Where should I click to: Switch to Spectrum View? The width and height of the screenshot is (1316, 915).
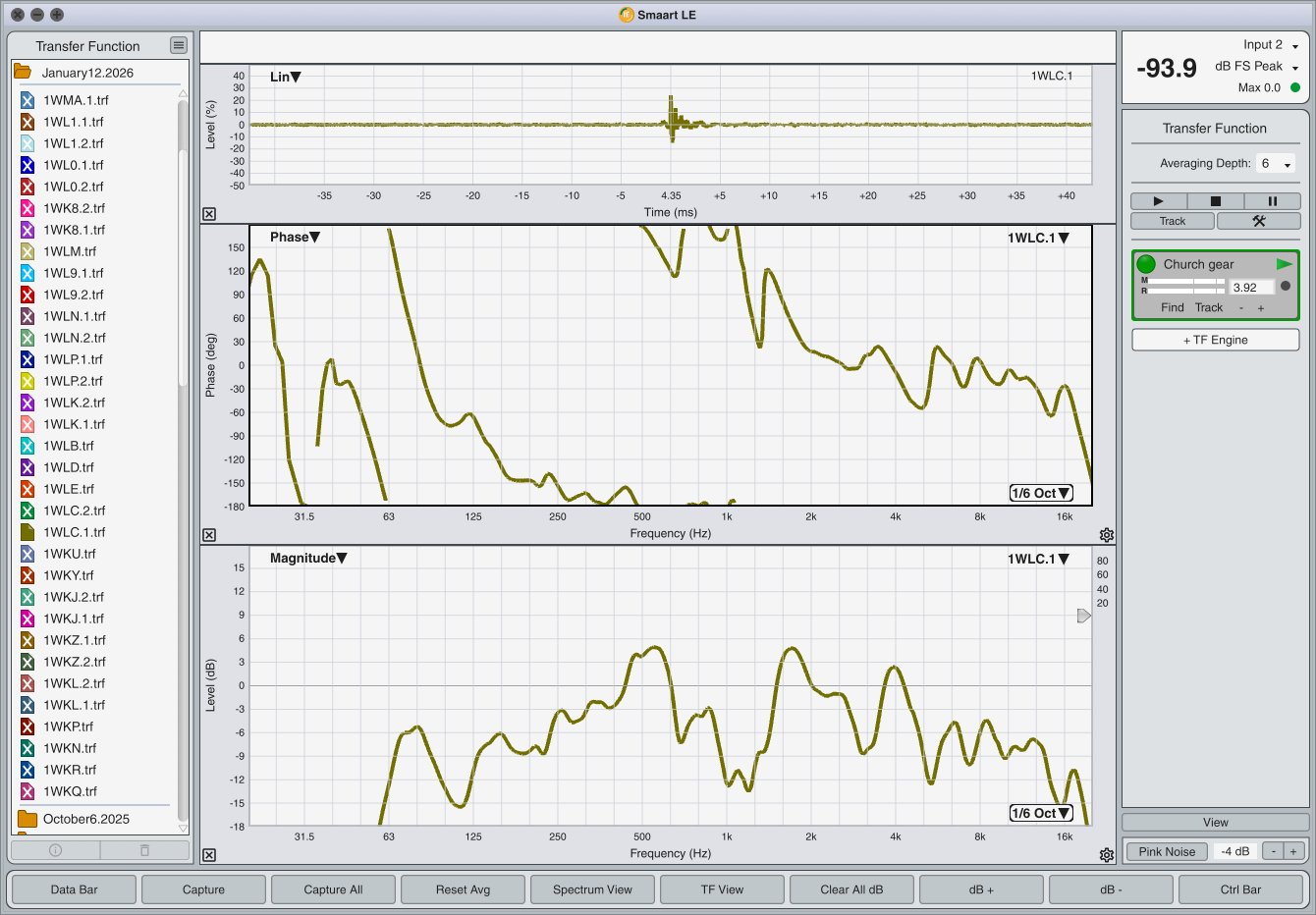tap(592, 889)
